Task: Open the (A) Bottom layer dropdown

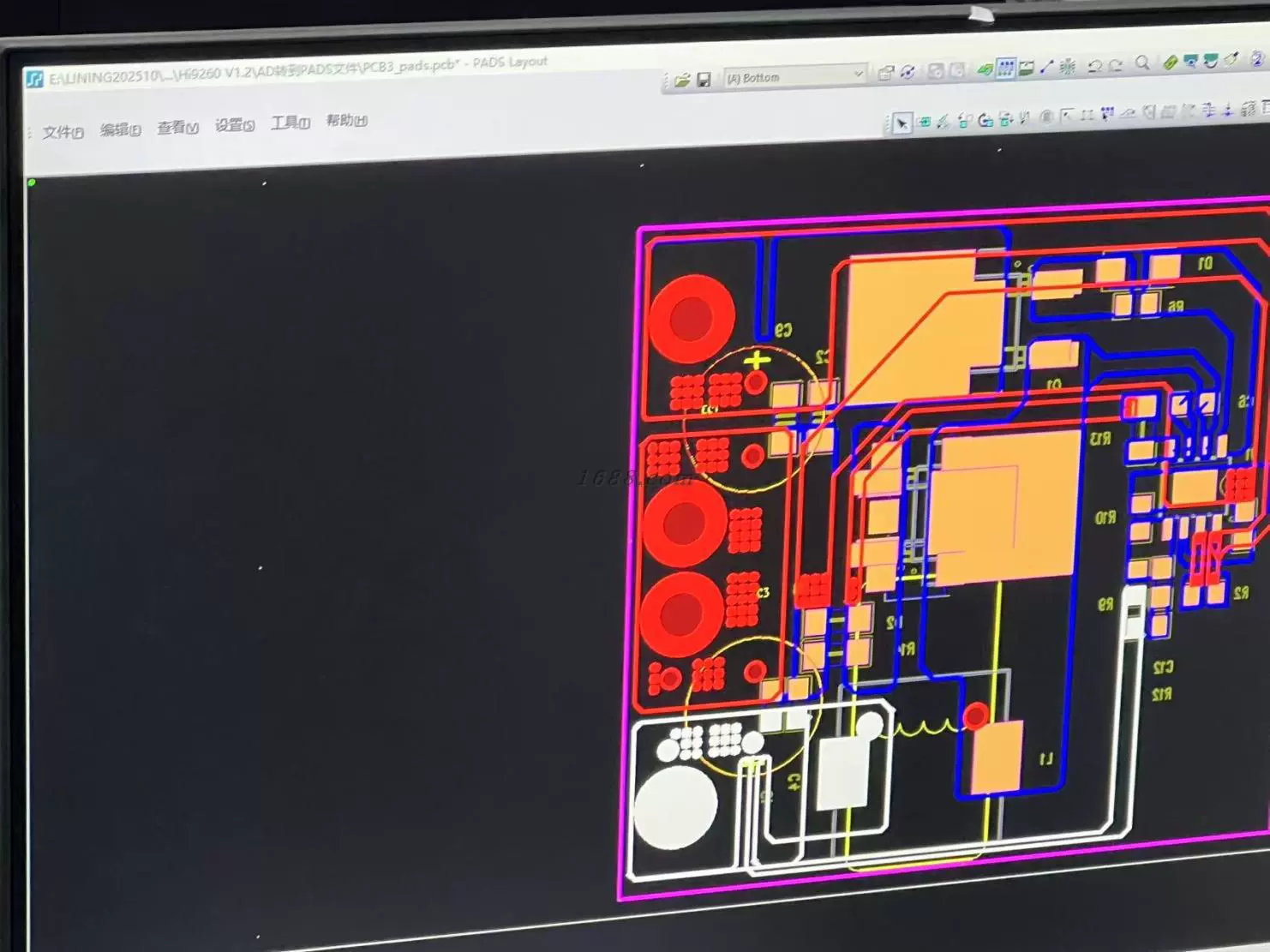Action: tap(856, 75)
